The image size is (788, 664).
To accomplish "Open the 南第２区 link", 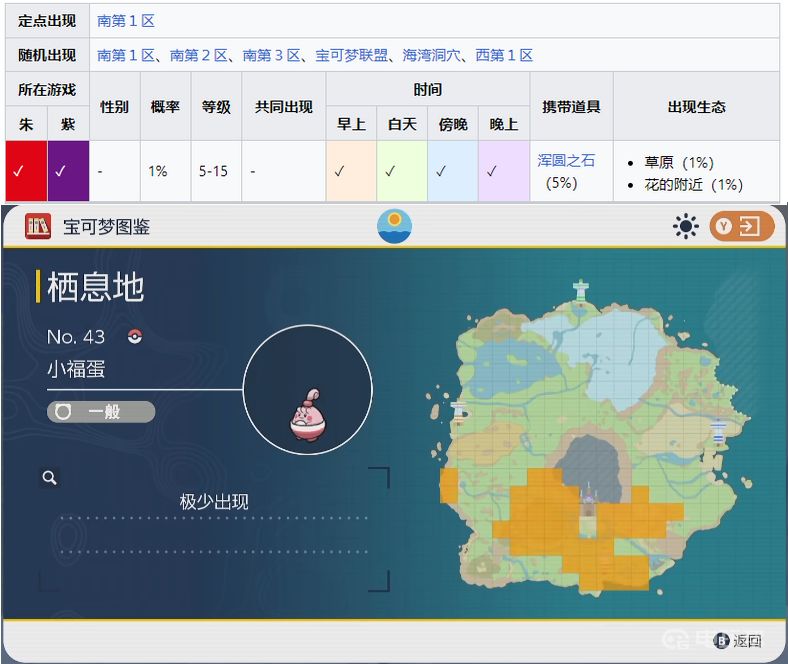I will coord(199,55).
